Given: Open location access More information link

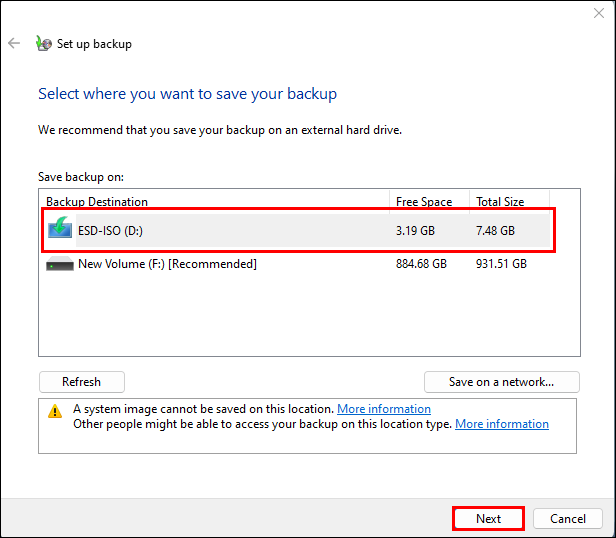Looking at the screenshot, I should (x=502, y=424).
